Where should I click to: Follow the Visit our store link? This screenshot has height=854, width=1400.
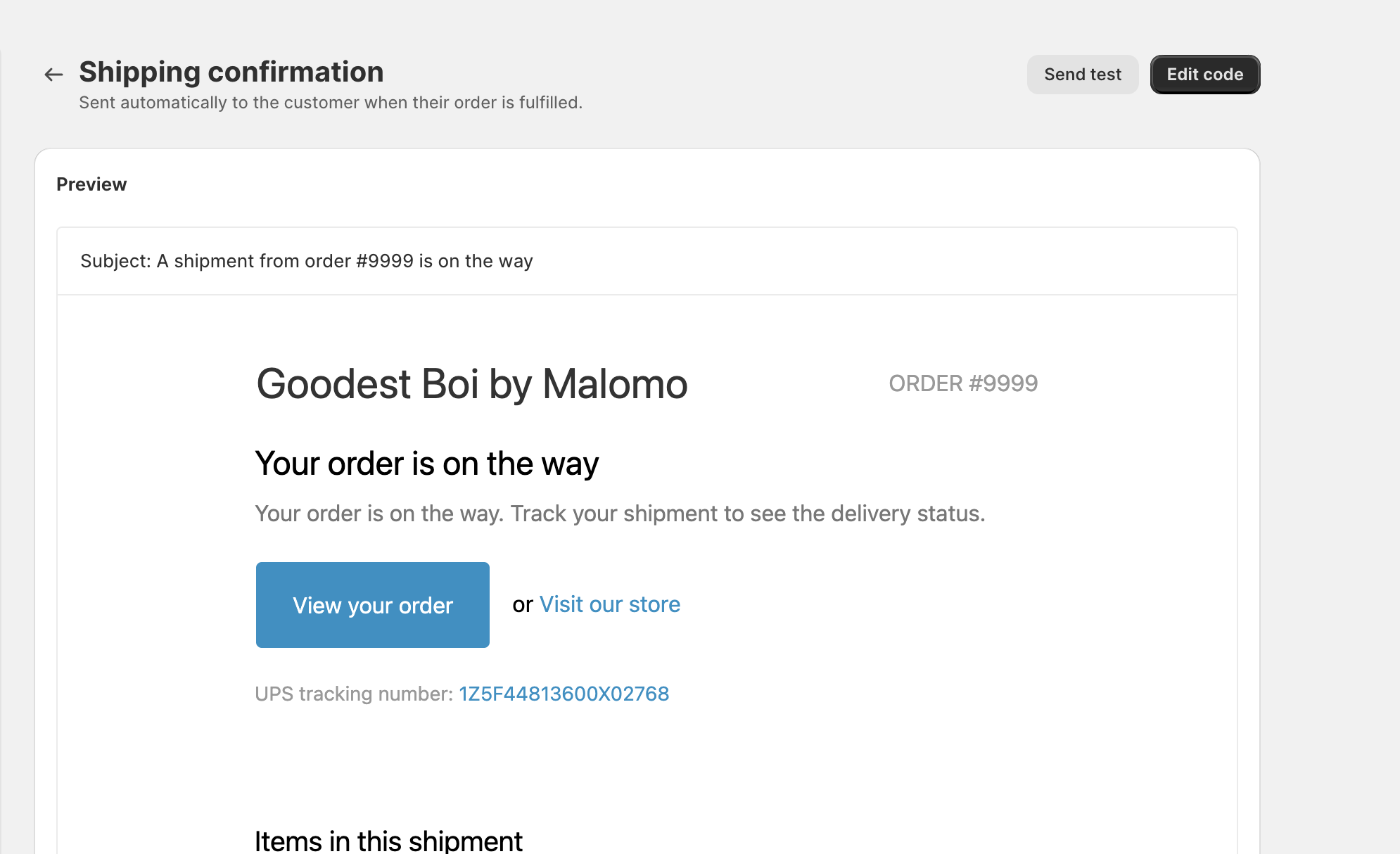[x=609, y=604]
